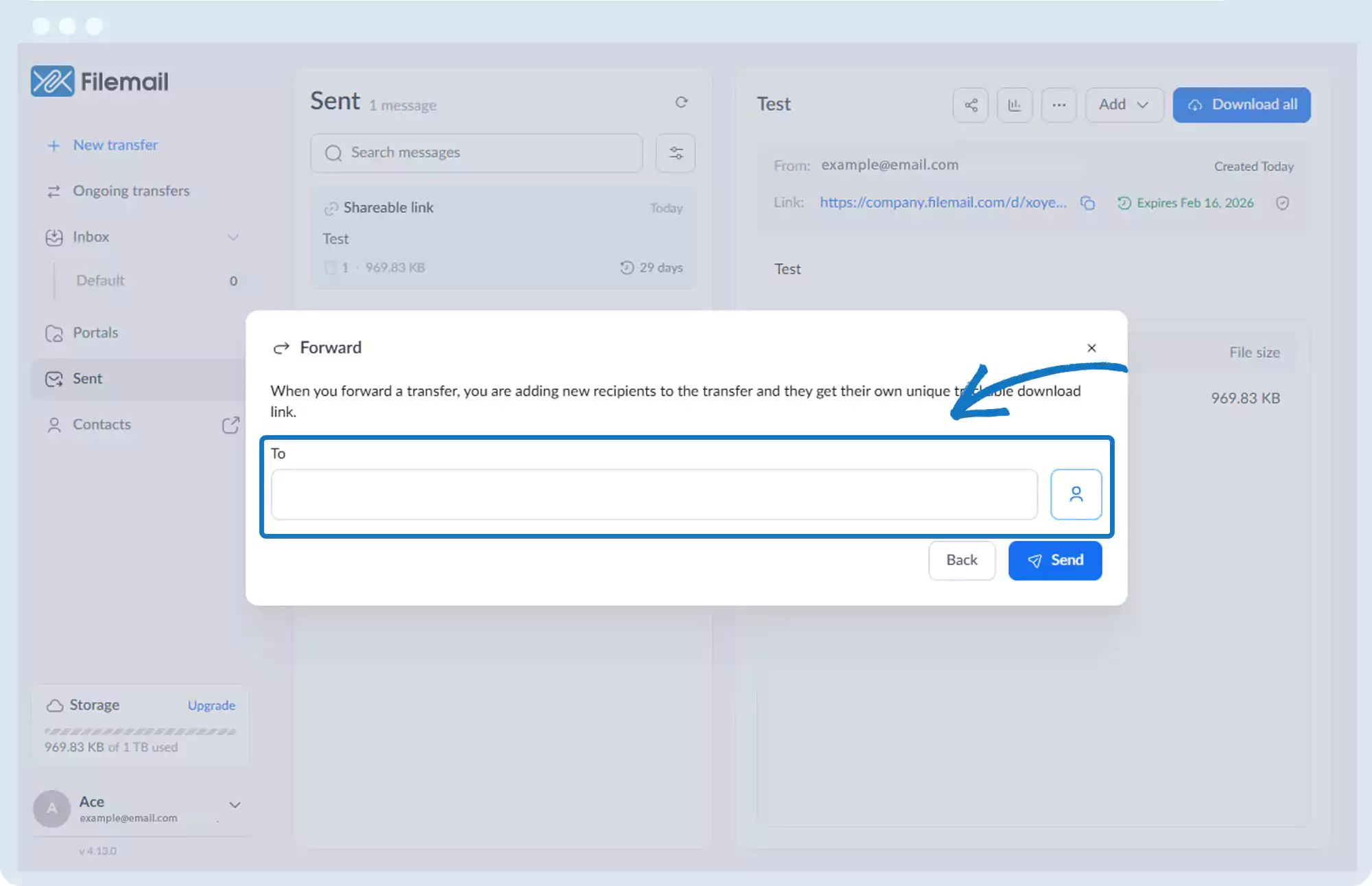The image size is (1372, 886).
Task: Copy the transfer link to clipboard
Action: [1087, 203]
